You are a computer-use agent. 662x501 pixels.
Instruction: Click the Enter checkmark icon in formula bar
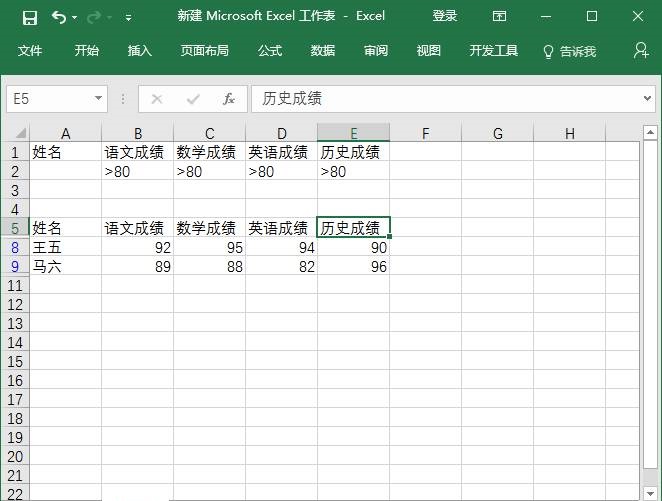click(193, 99)
